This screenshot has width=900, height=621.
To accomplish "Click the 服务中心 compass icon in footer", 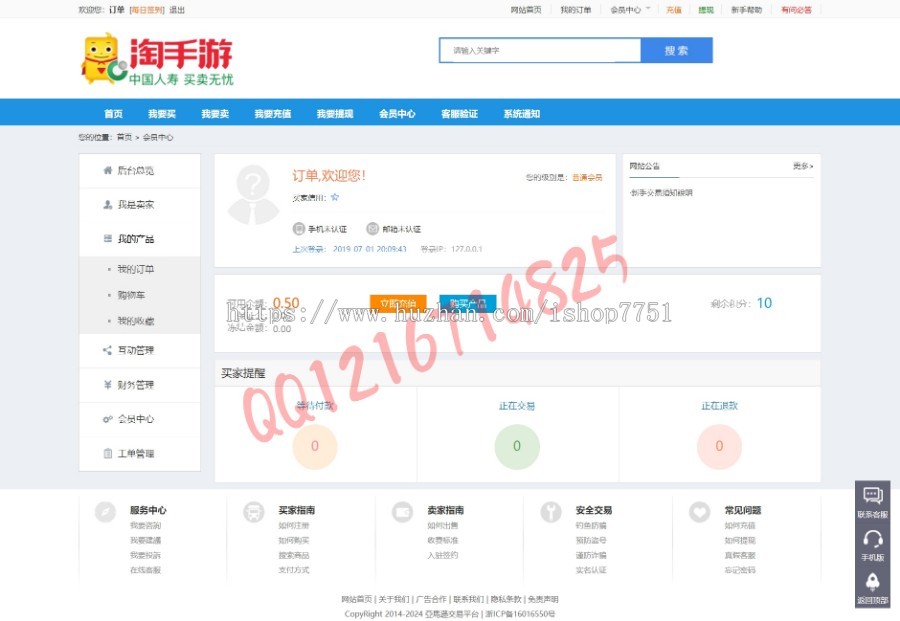I will (x=105, y=512).
